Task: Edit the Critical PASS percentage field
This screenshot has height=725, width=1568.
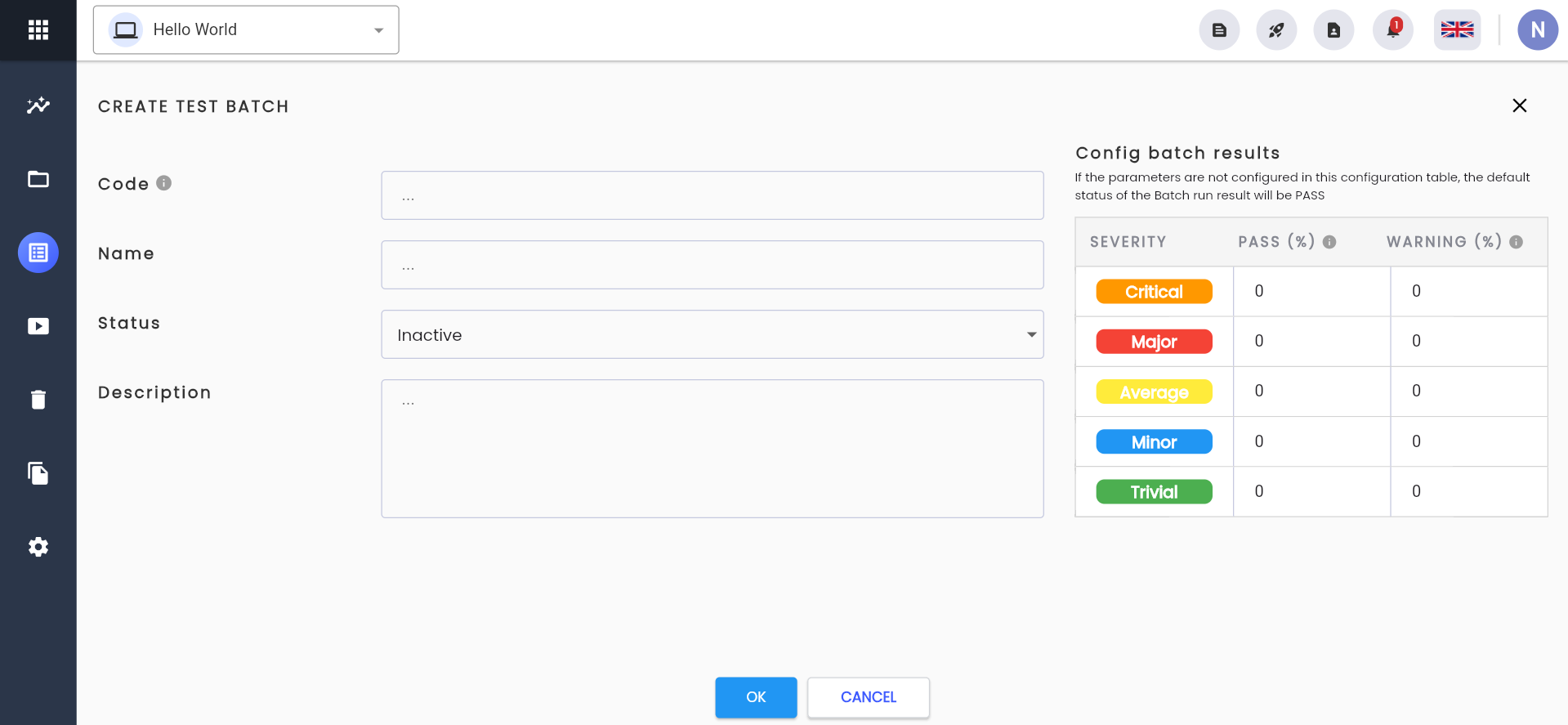Action: click(1311, 291)
